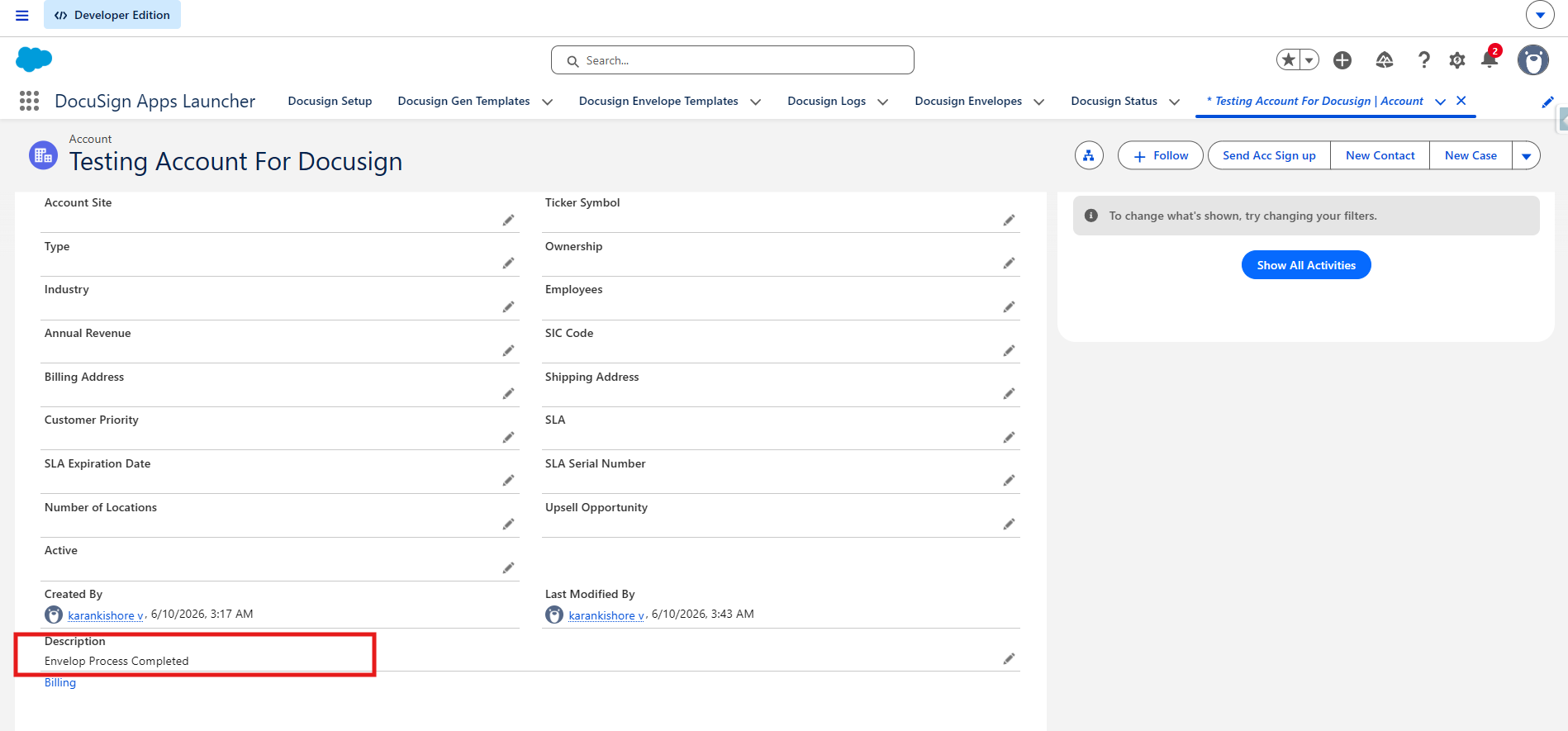Image resolution: width=1568 pixels, height=731 pixels.
Task: Expand the Docusign Status chevron
Action: [1174, 102]
